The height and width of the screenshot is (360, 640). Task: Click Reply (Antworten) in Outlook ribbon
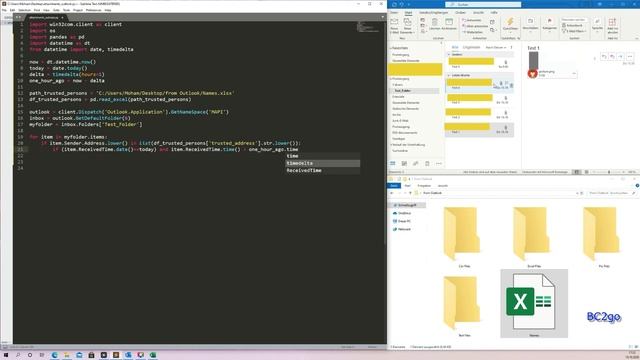[472, 20]
